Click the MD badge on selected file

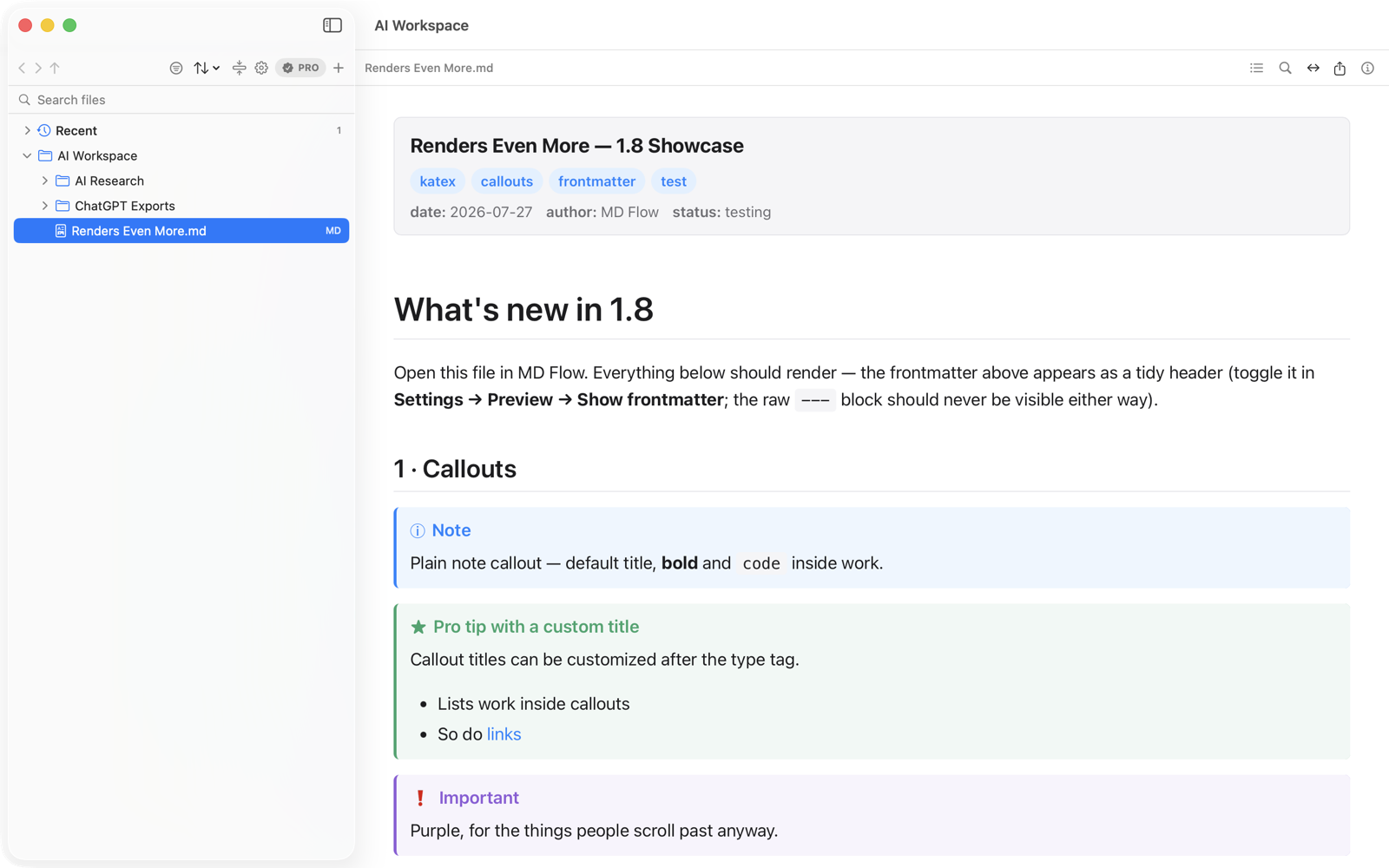333,231
